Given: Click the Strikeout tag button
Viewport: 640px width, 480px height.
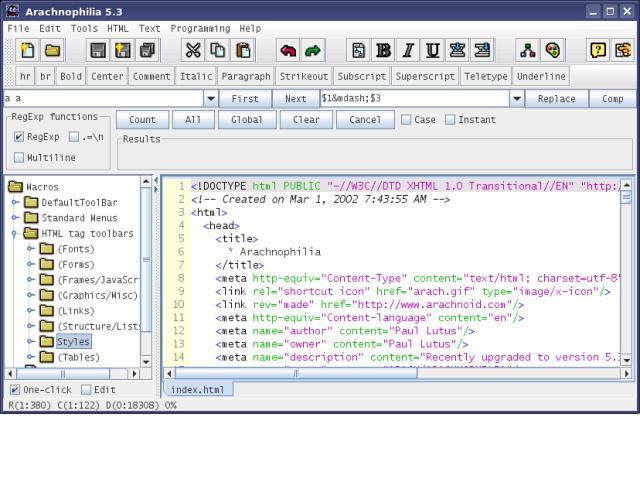Looking at the screenshot, I should click(304, 76).
